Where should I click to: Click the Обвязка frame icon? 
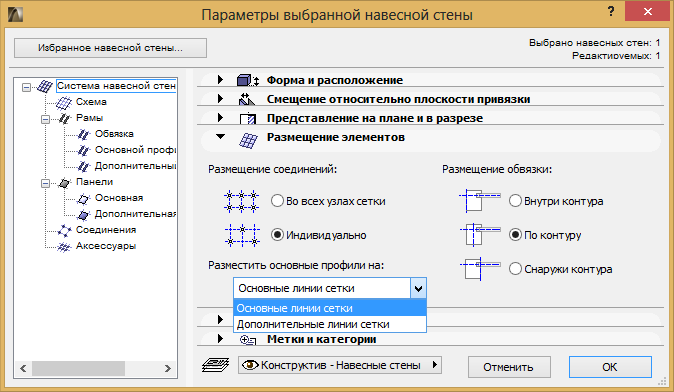[x=83, y=134]
